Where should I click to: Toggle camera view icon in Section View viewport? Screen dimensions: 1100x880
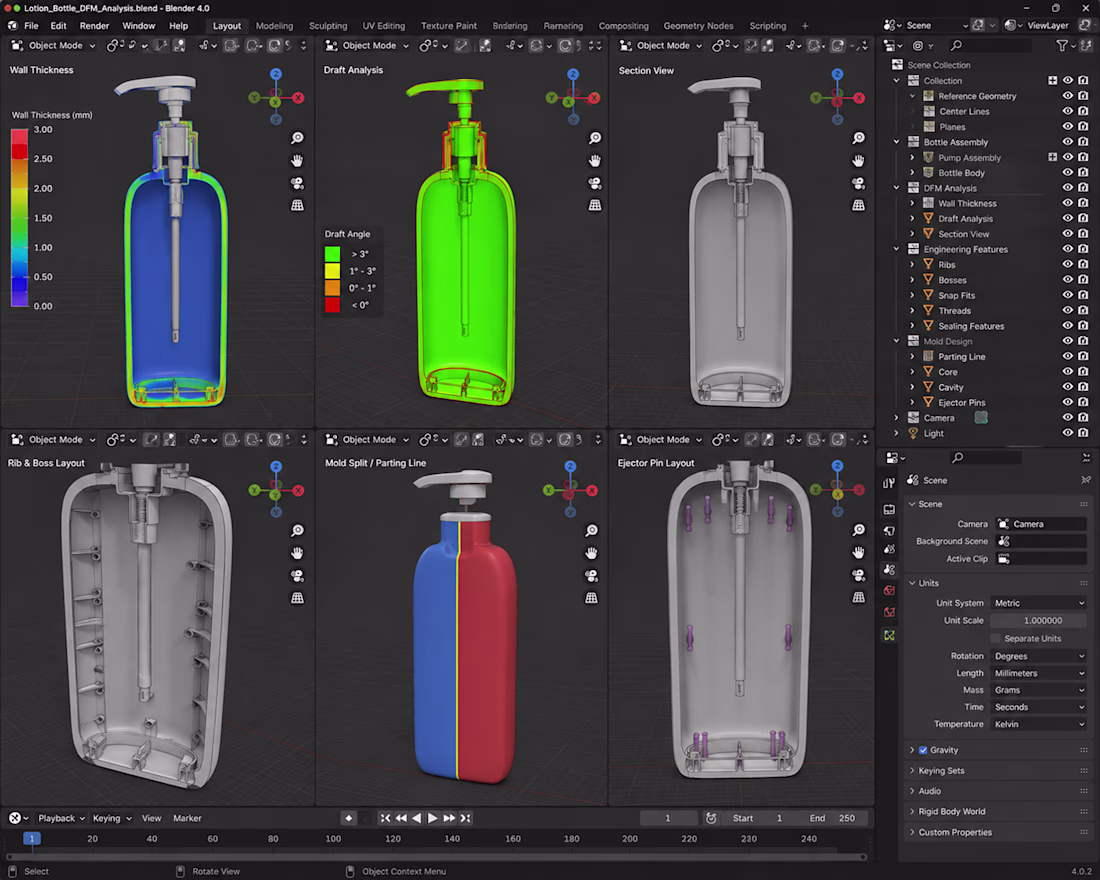tap(859, 183)
